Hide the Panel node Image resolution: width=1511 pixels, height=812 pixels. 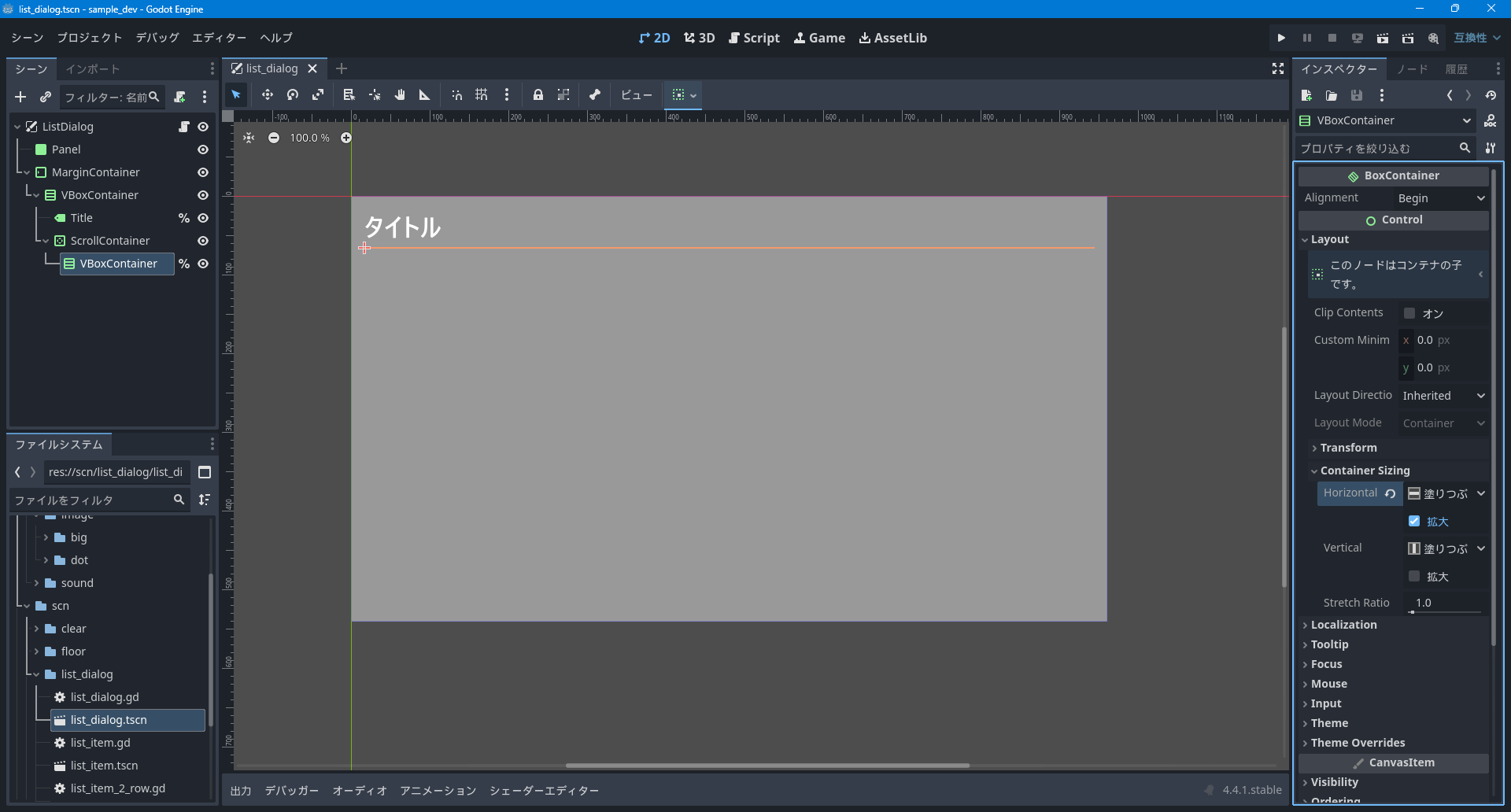(203, 149)
